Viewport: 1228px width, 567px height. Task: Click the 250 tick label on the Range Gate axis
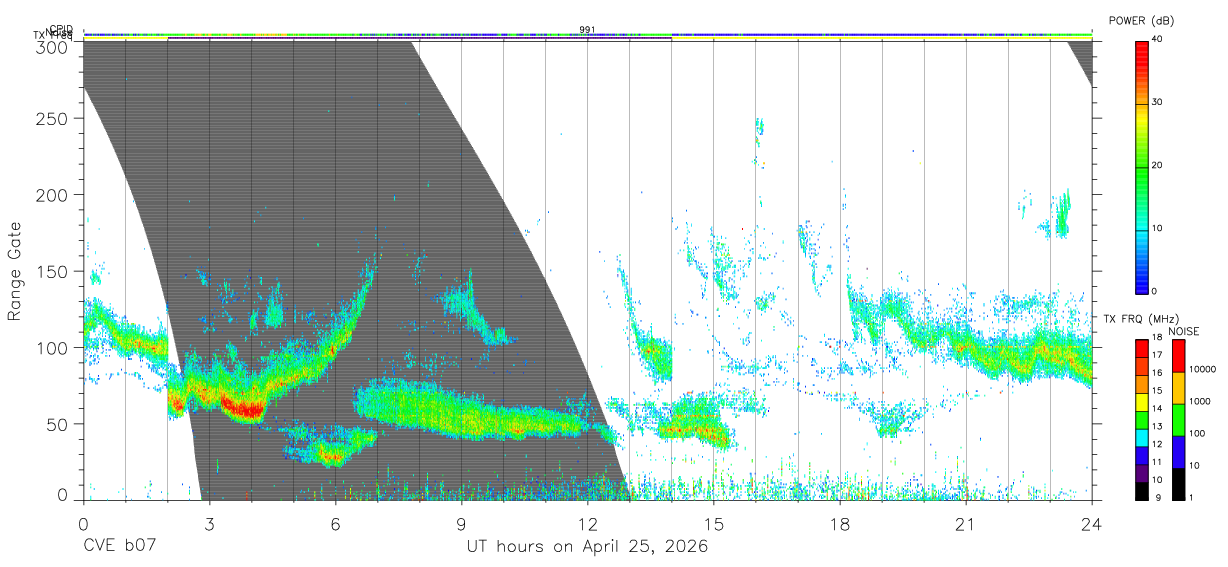click(x=52, y=119)
